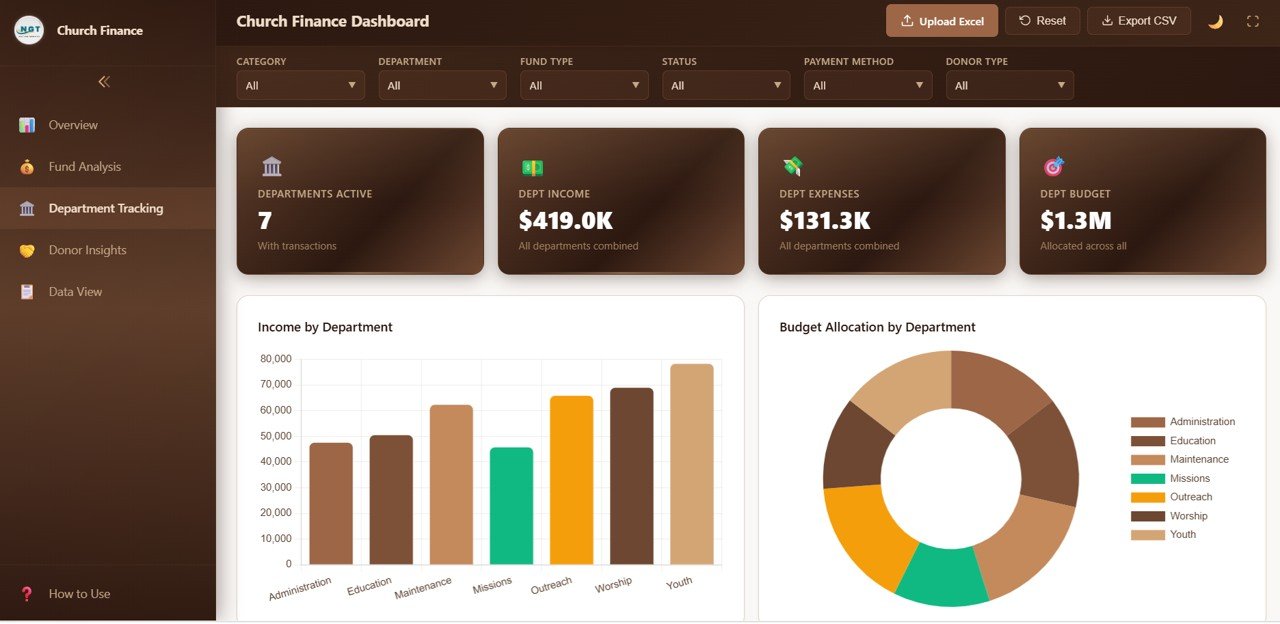Open Donor Insights heart icon
This screenshot has height=624, width=1280.
27,250
